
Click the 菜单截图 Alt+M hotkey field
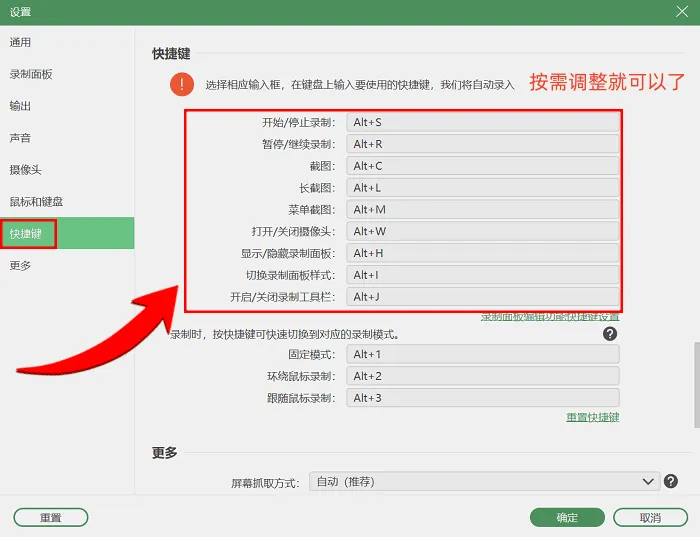tap(483, 210)
